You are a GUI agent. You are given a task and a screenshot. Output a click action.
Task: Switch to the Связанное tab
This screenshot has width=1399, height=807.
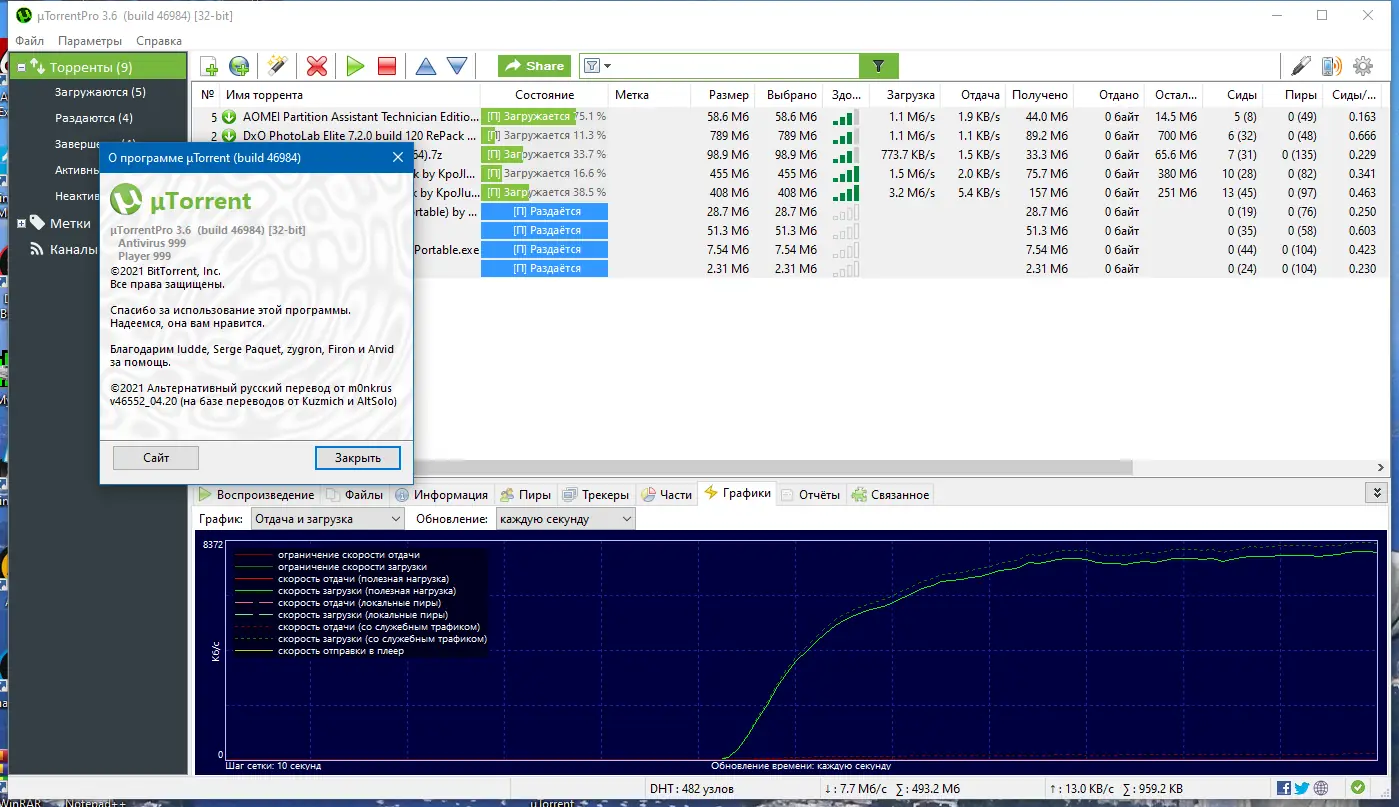click(x=890, y=494)
